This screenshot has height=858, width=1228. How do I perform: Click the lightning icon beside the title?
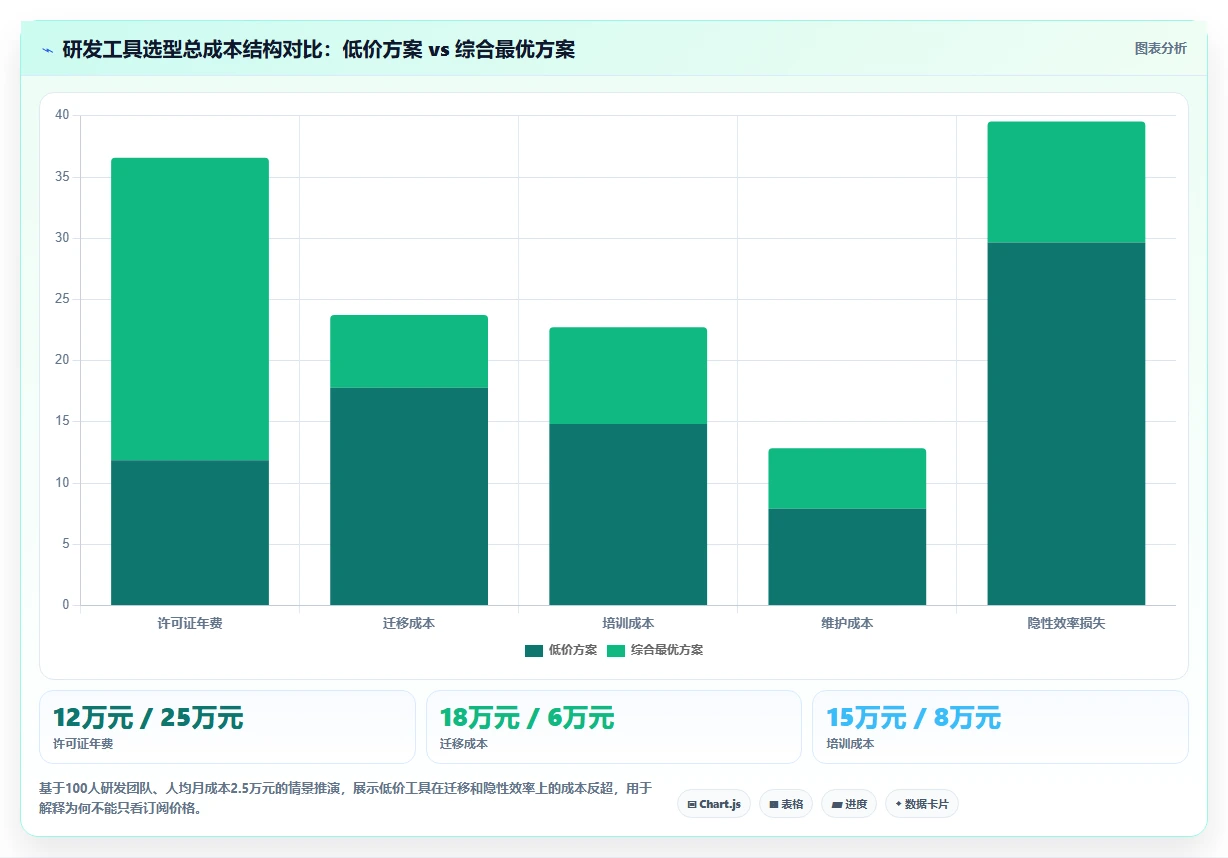[48, 50]
